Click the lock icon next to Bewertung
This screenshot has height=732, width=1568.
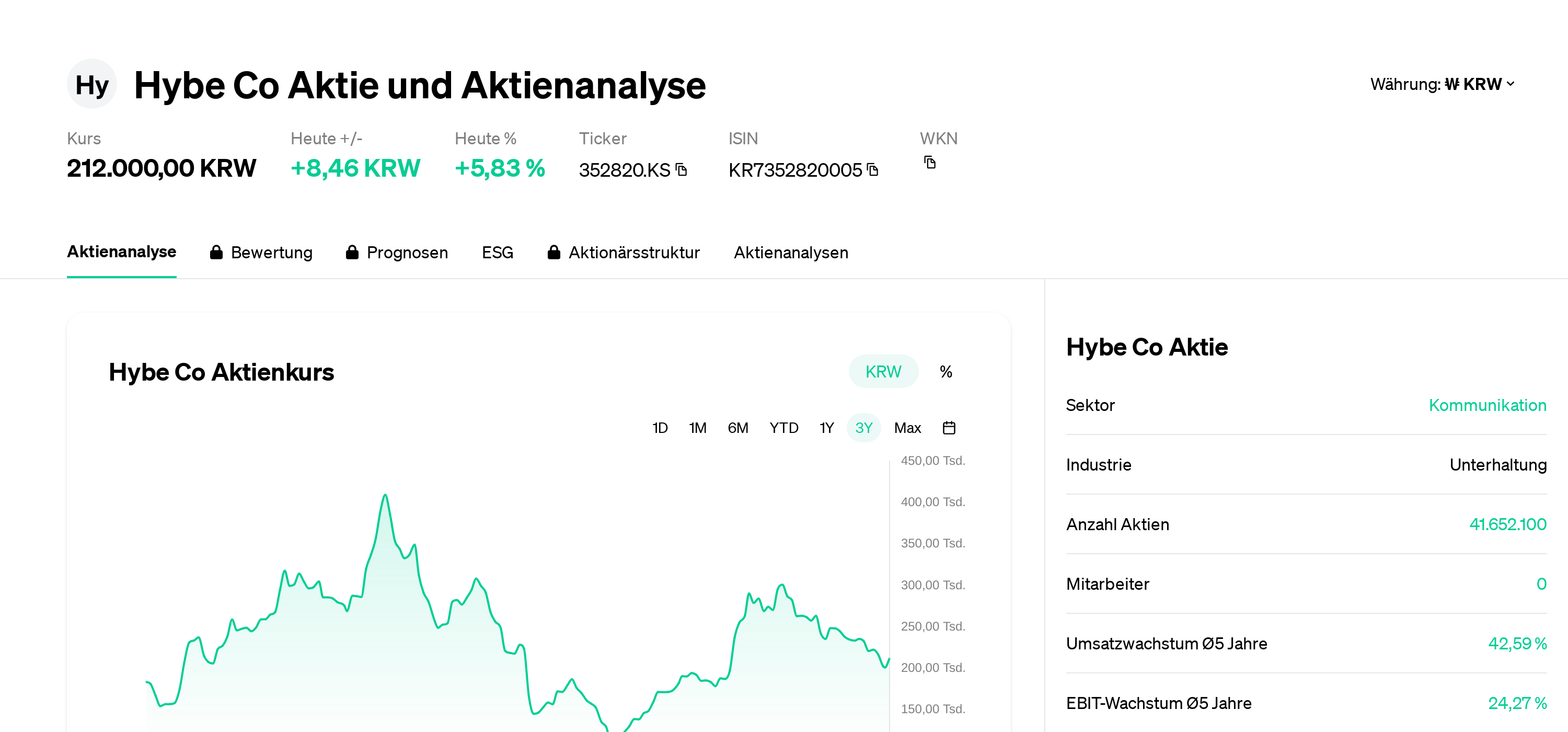click(216, 251)
